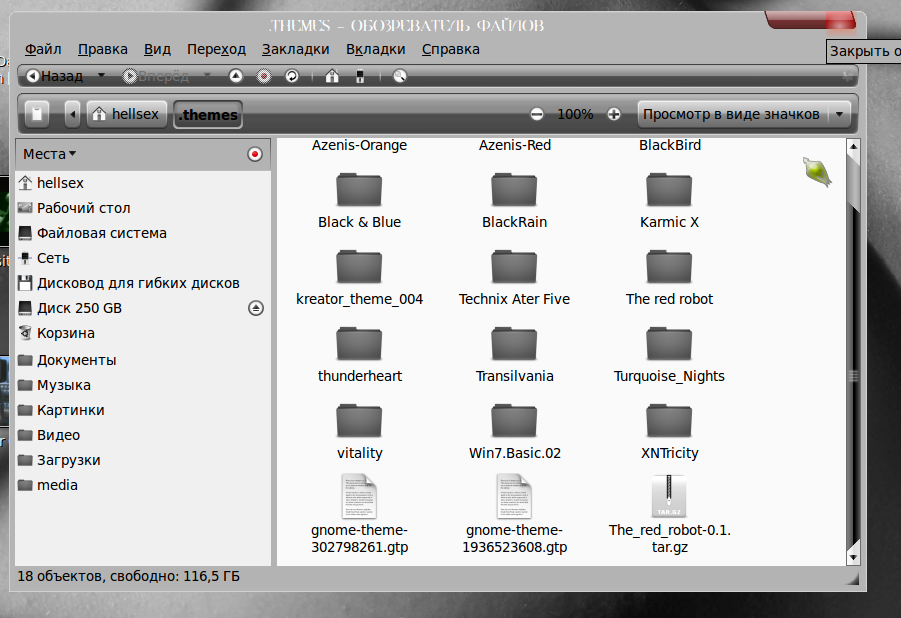Image resolution: width=901 pixels, height=618 pixels.
Task: Open the Видео bookmark
Action: pos(143,435)
